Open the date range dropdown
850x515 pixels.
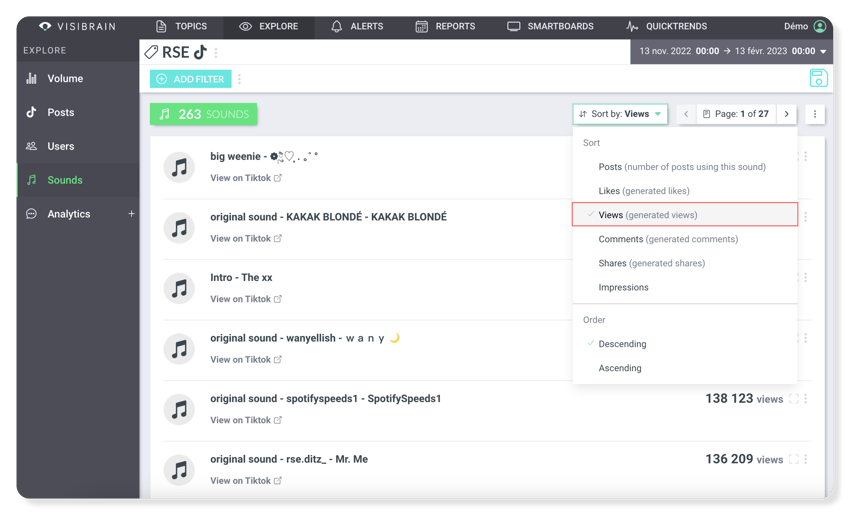coord(732,51)
